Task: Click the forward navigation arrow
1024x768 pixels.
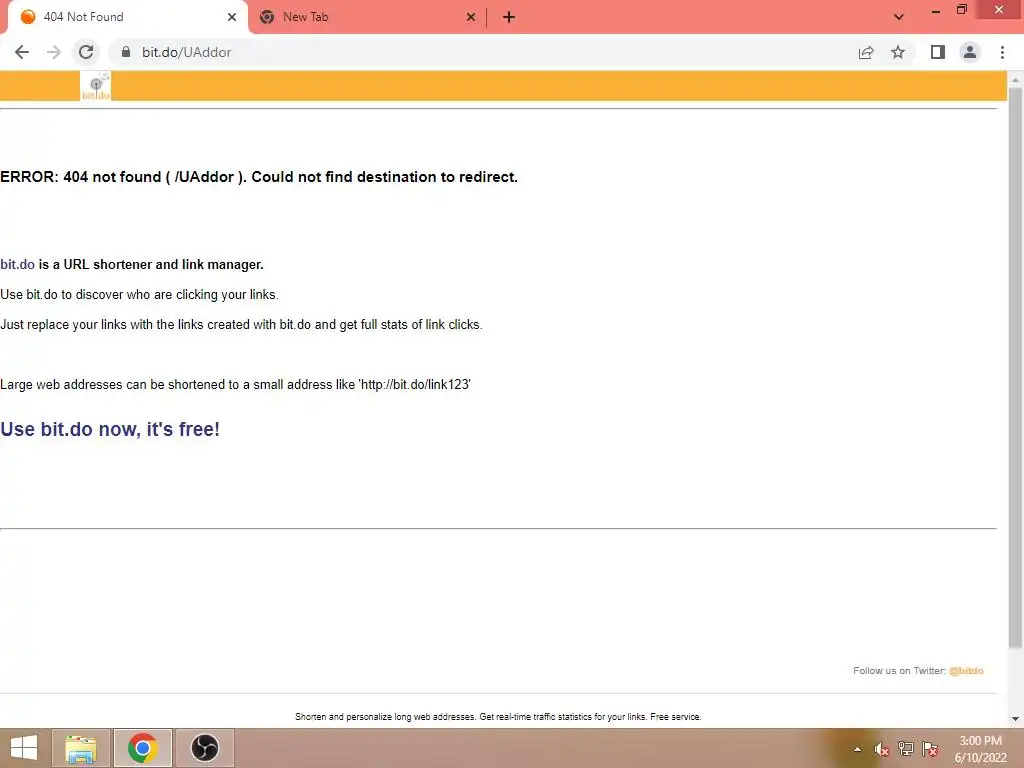Action: click(54, 52)
